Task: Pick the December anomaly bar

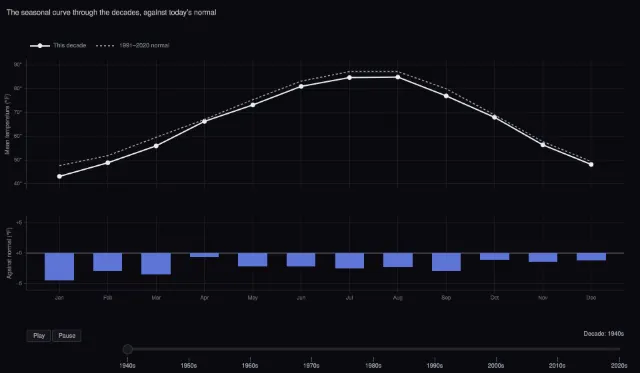Action: tap(591, 257)
